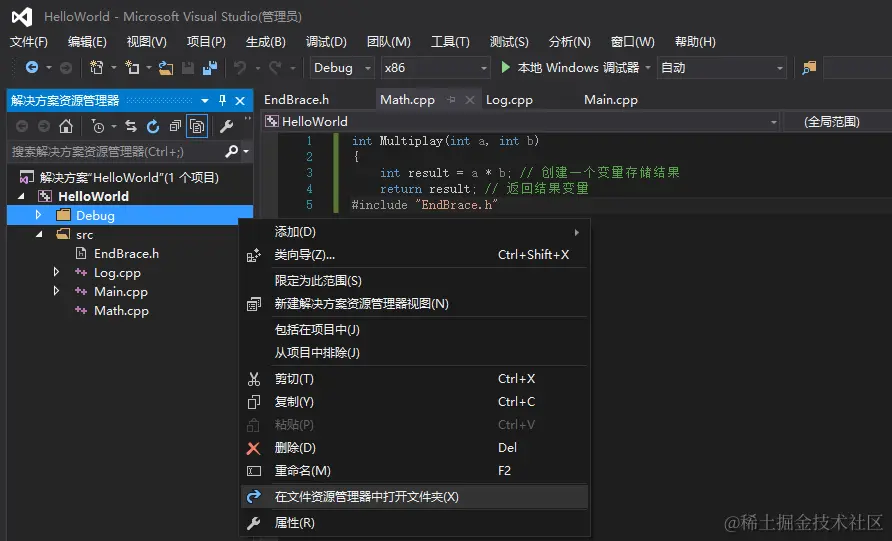This screenshot has height=541, width=892.
Task: Collapse the HelloWorld project node
Action: (x=21, y=196)
